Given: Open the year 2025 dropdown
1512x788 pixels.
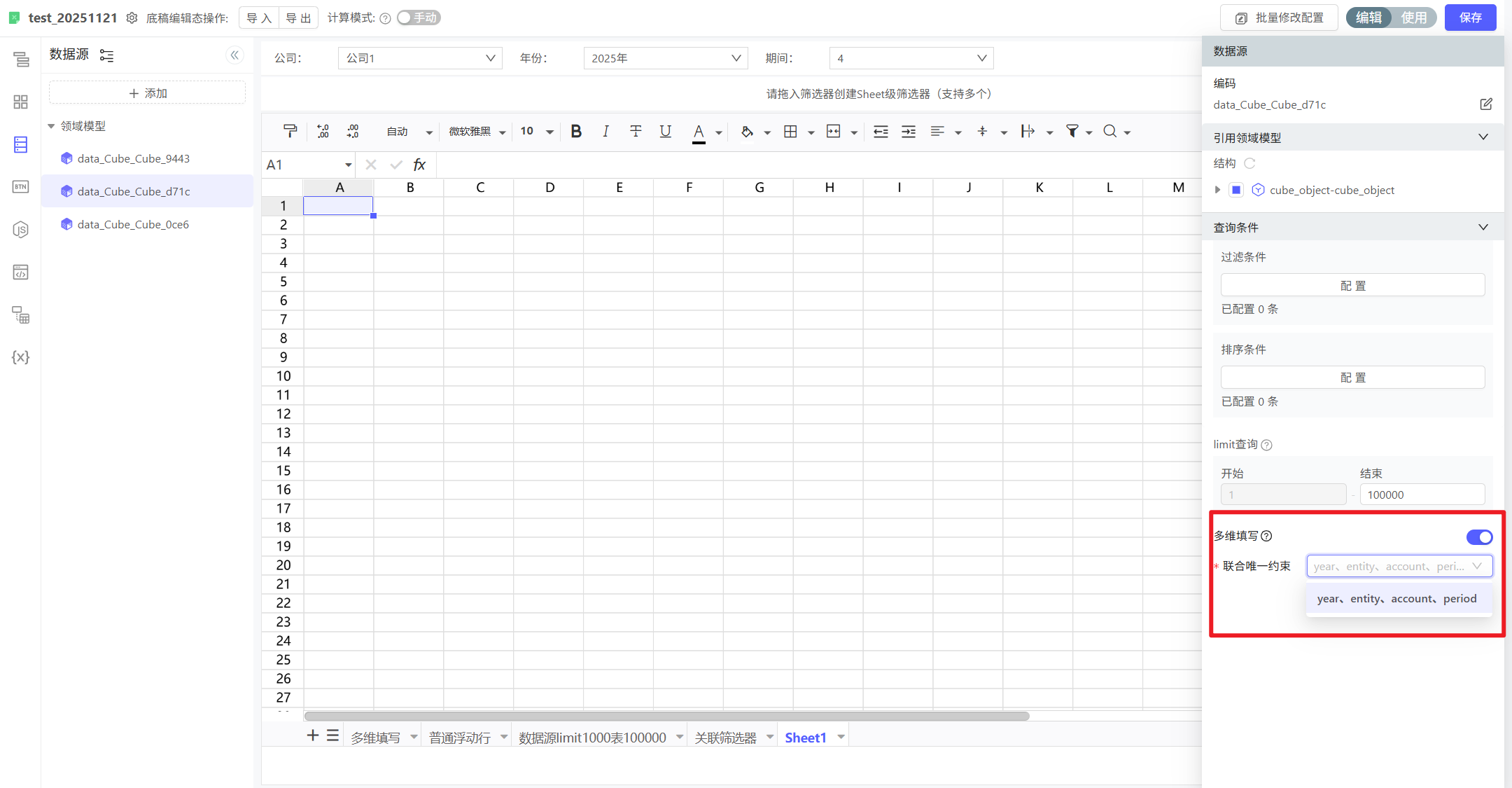Looking at the screenshot, I should (x=665, y=58).
